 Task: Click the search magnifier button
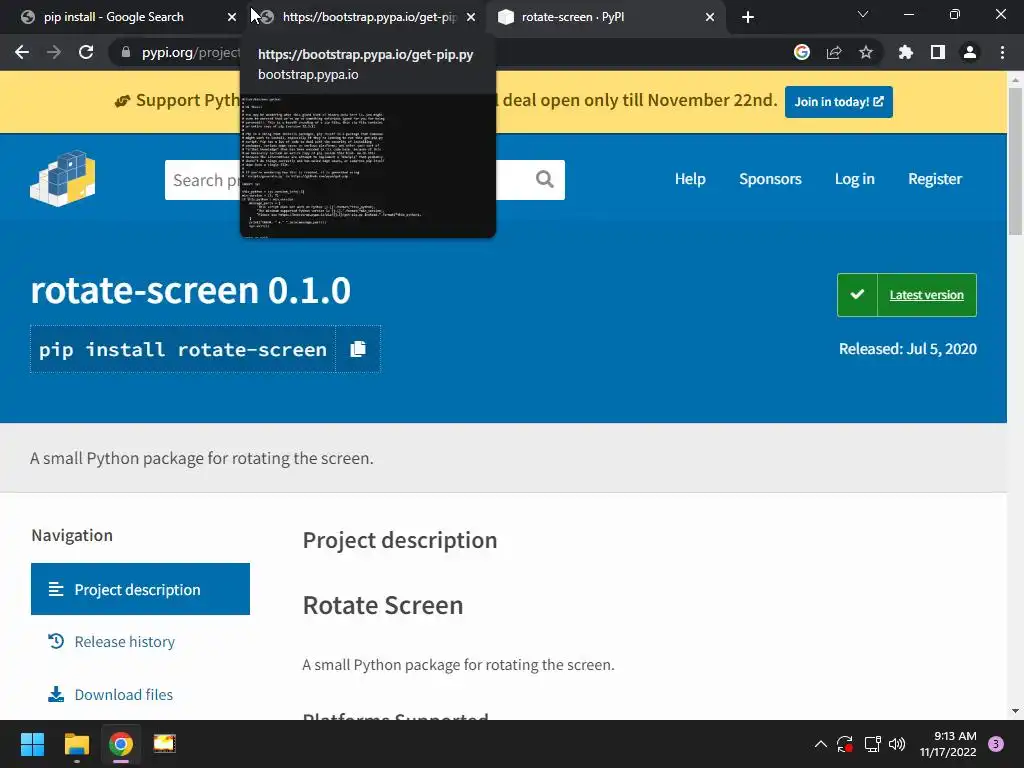(545, 179)
